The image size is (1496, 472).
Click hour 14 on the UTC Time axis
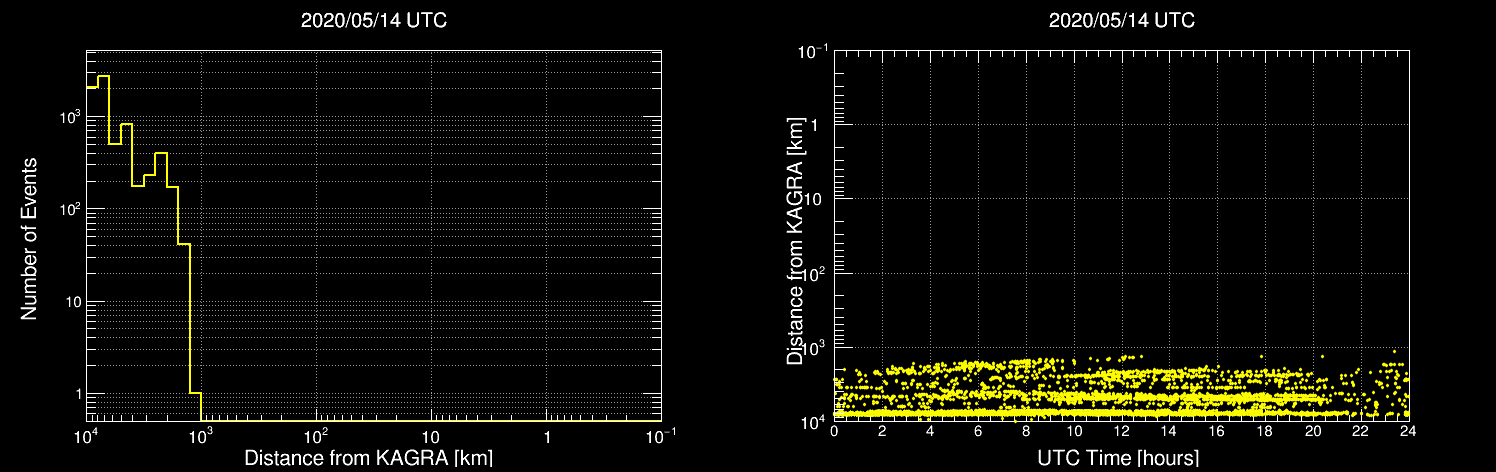[x=1170, y=433]
